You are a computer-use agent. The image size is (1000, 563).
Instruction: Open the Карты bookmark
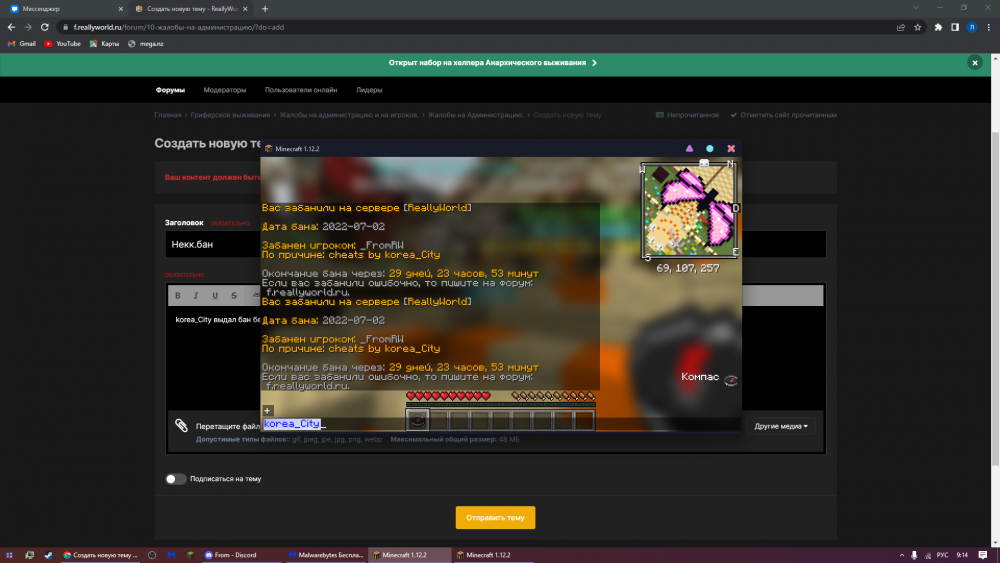click(x=104, y=44)
